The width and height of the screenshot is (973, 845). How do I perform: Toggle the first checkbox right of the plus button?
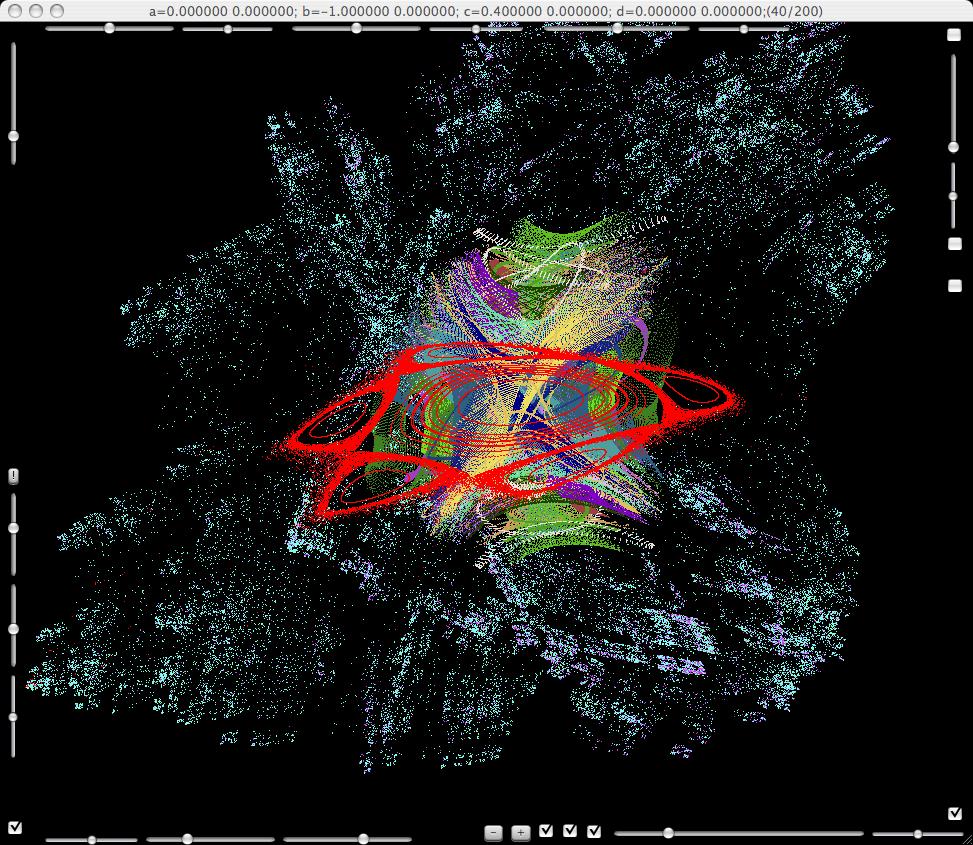point(545,831)
